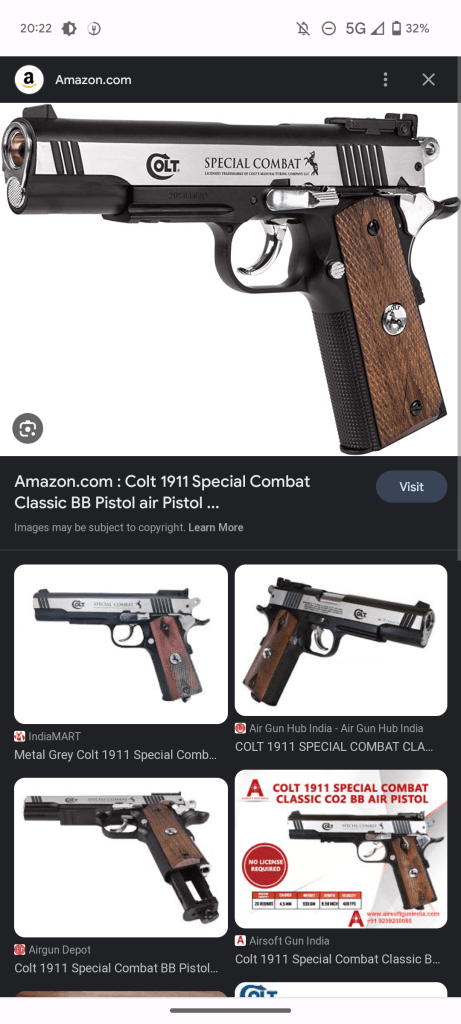461x1024 pixels.
Task: Open Metal Grey Colt 1911 result caption
Action: [x=115, y=755]
